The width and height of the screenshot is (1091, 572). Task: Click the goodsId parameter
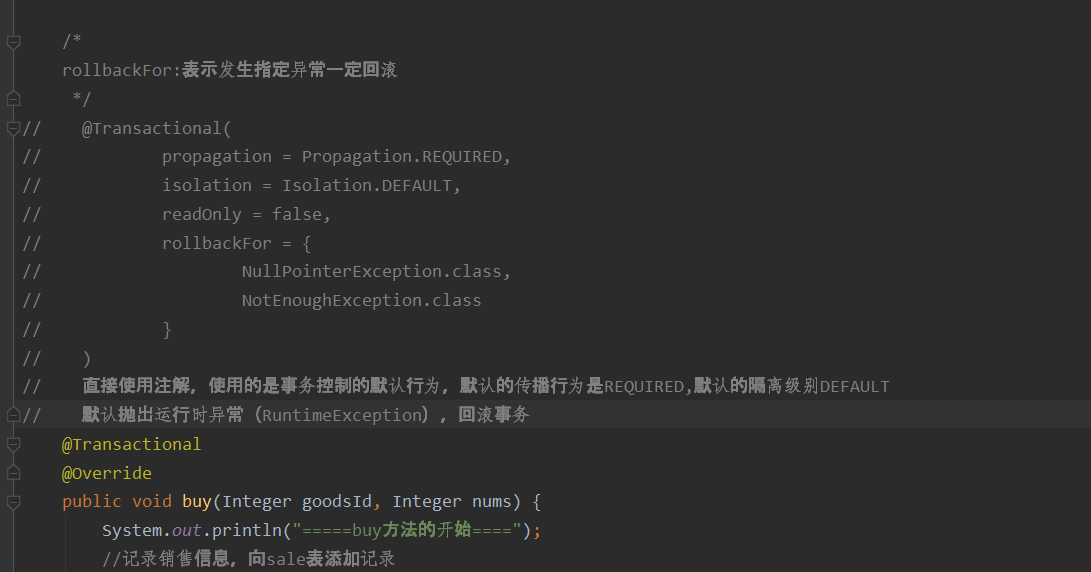pos(337,502)
